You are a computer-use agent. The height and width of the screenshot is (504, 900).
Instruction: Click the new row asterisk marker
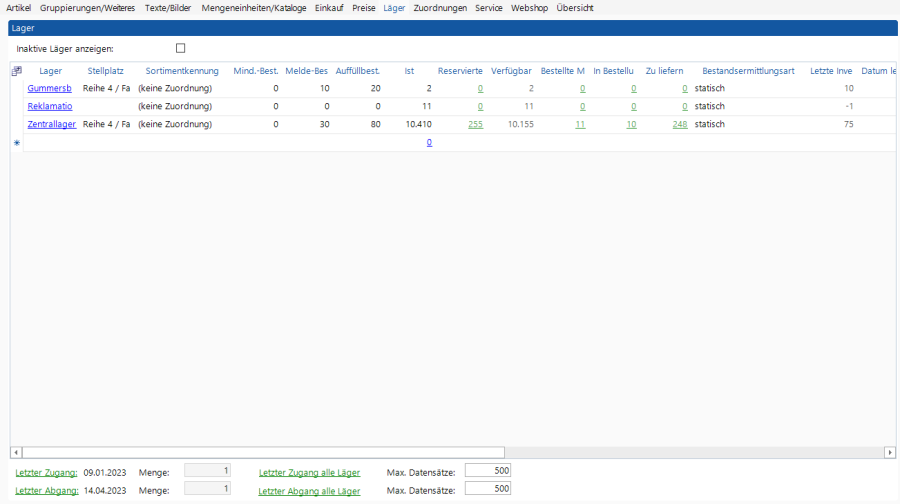[16, 143]
